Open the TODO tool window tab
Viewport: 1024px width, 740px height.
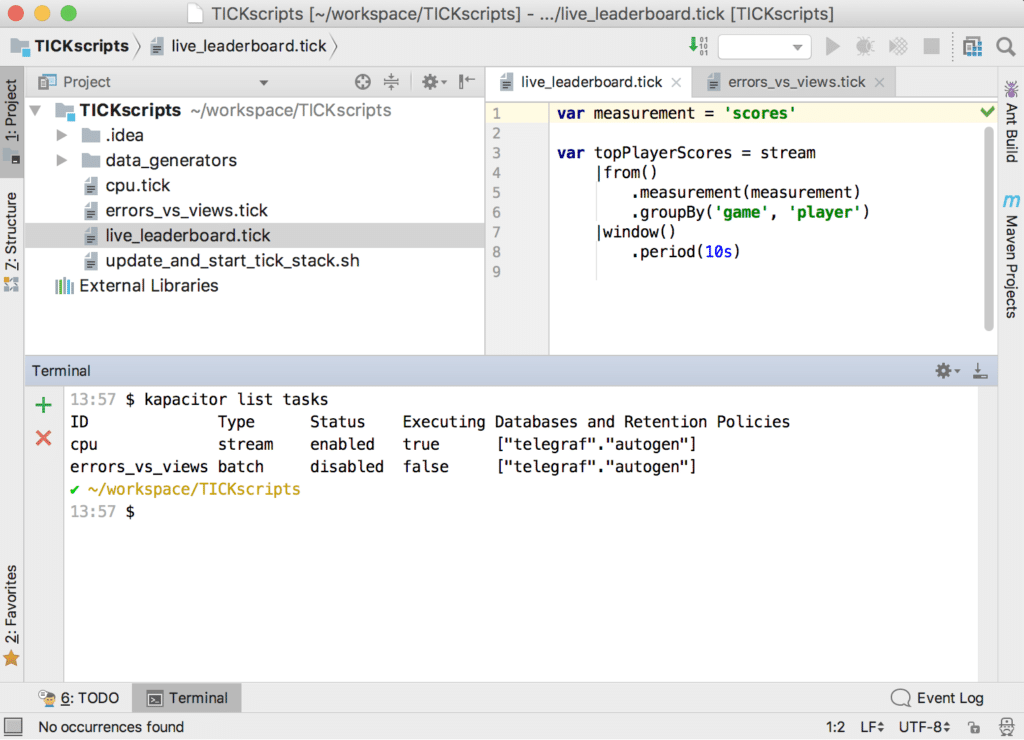tap(79, 698)
